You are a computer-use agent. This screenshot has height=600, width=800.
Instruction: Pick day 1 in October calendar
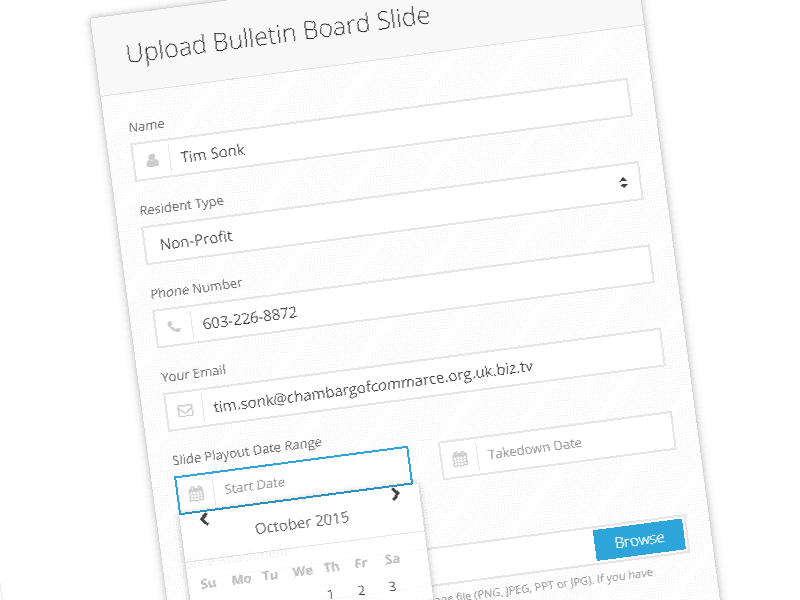point(330,593)
